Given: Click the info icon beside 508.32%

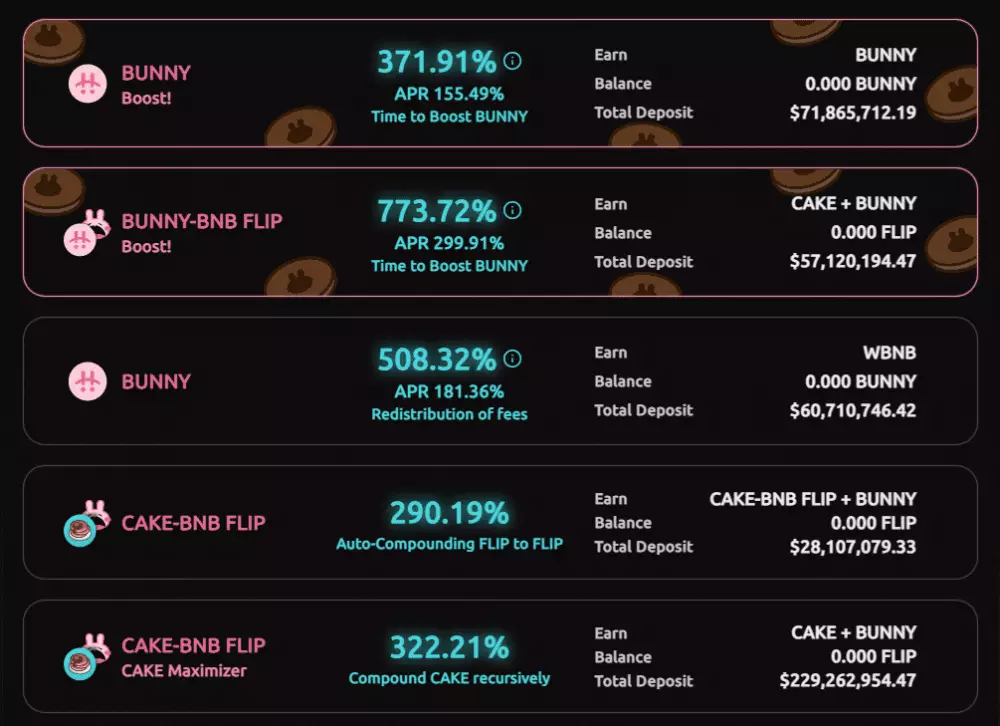Looking at the screenshot, I should click(513, 358).
